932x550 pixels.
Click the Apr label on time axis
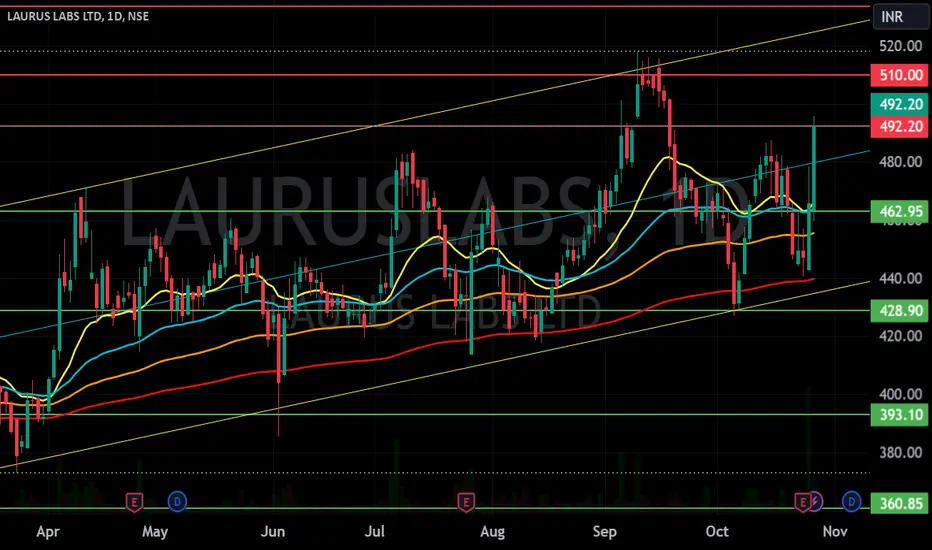tap(48, 532)
